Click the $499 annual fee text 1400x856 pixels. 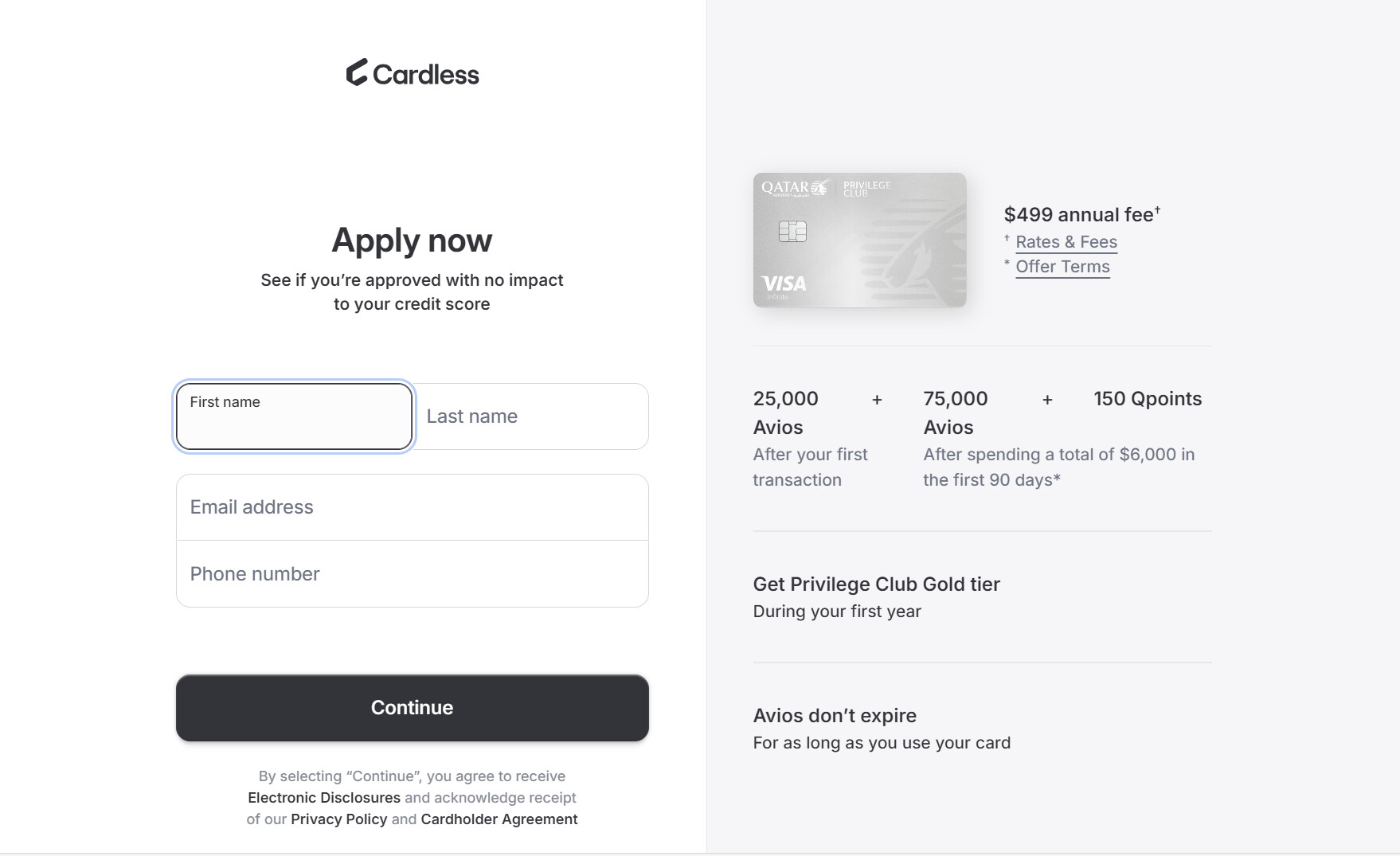(1079, 215)
